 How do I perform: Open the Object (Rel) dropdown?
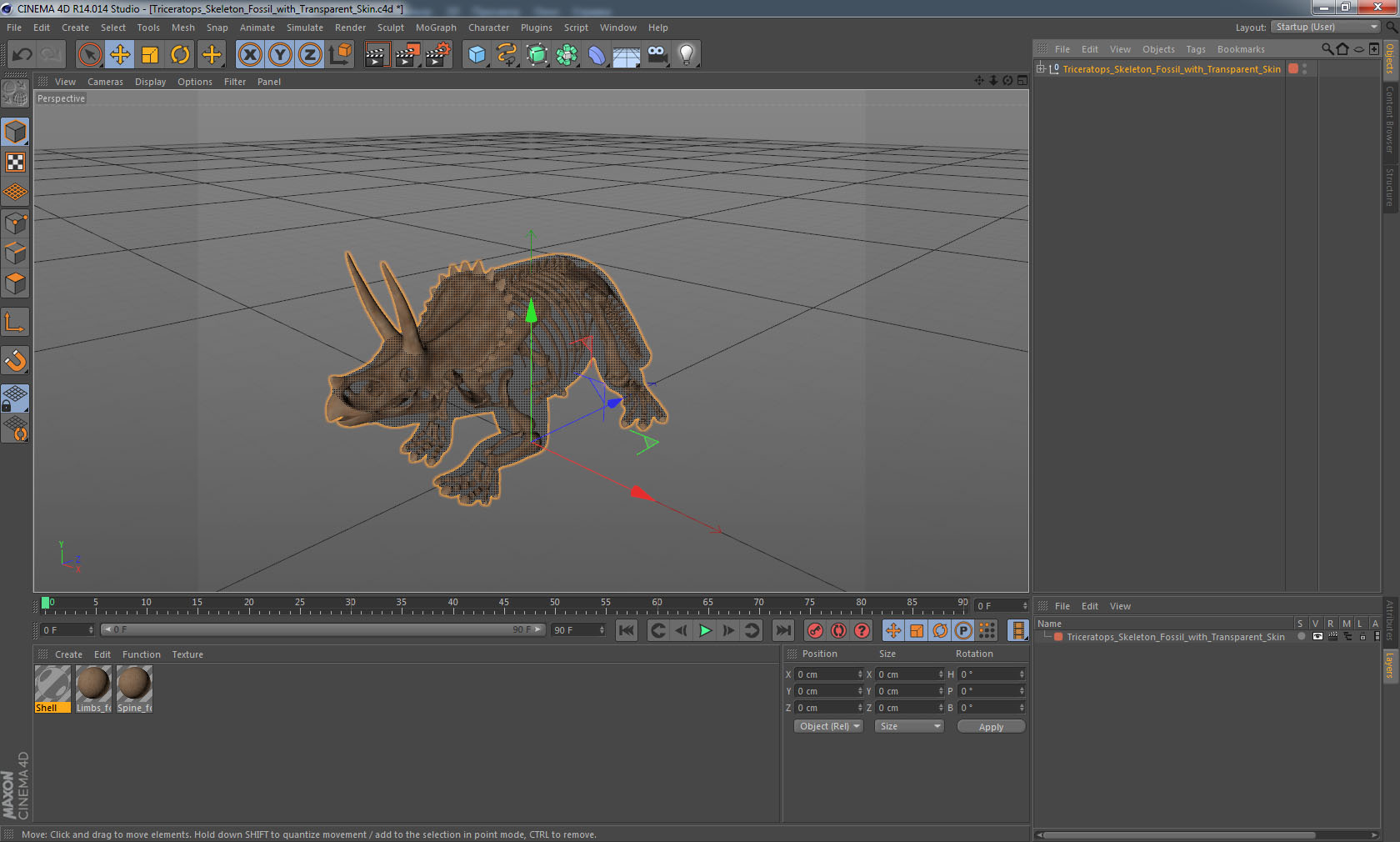(x=828, y=726)
